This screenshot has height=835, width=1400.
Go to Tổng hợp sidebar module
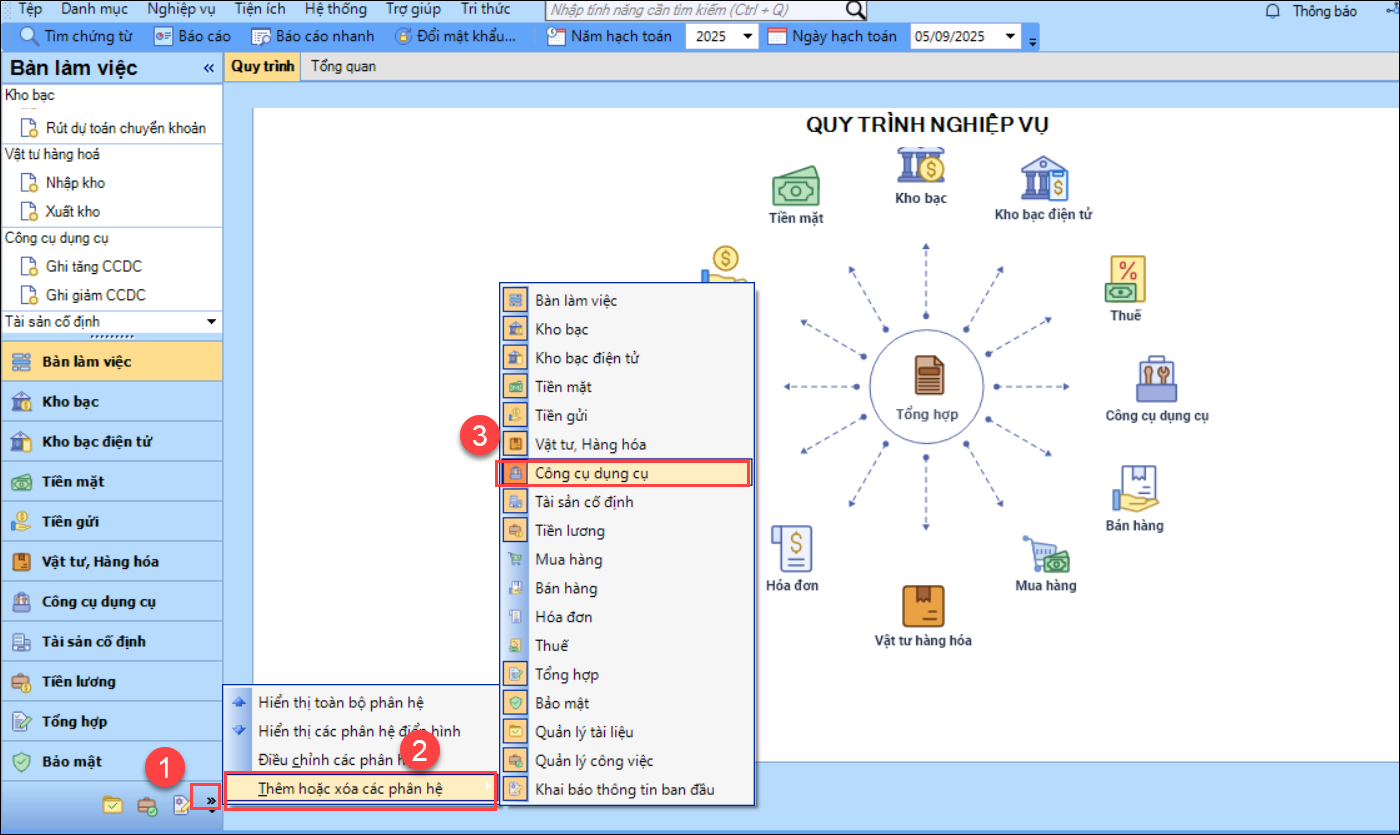[x=112, y=721]
